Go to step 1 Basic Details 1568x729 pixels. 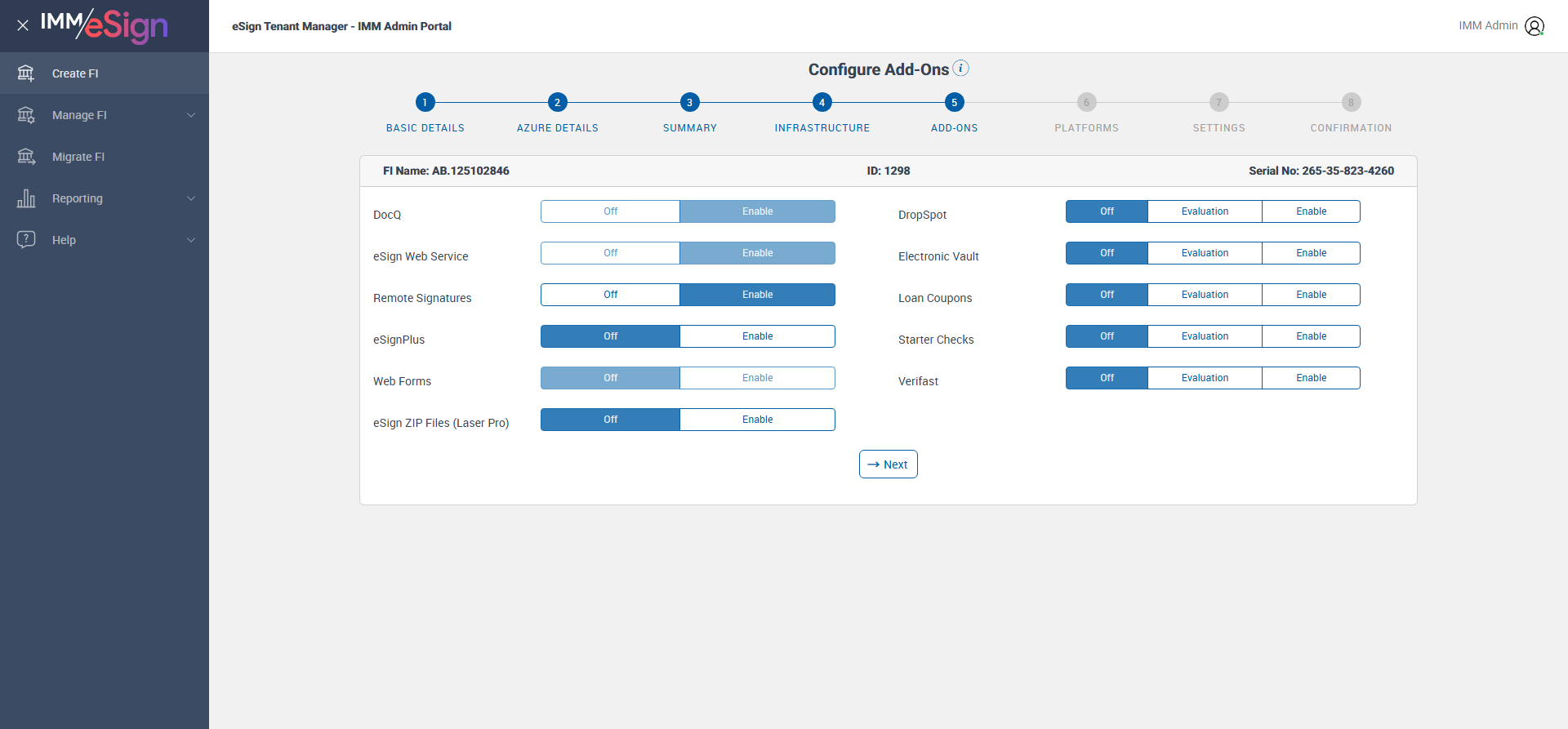click(x=425, y=102)
